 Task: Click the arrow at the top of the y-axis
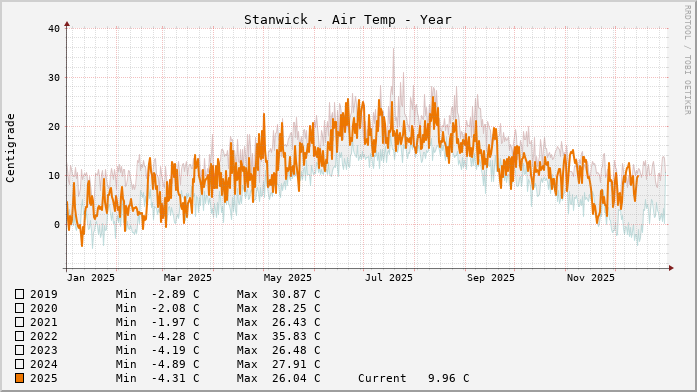click(67, 24)
